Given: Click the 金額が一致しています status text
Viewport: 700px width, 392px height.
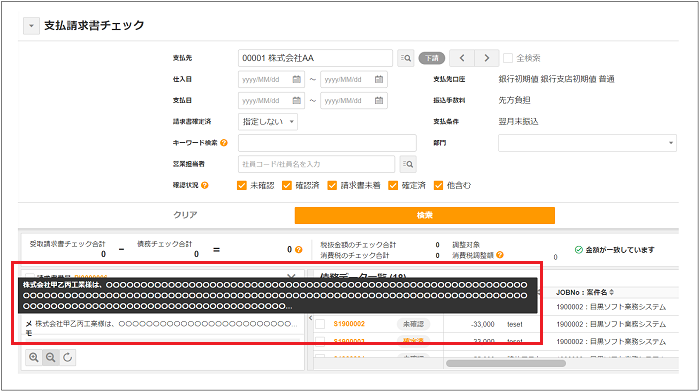Looking at the screenshot, I should tap(620, 250).
